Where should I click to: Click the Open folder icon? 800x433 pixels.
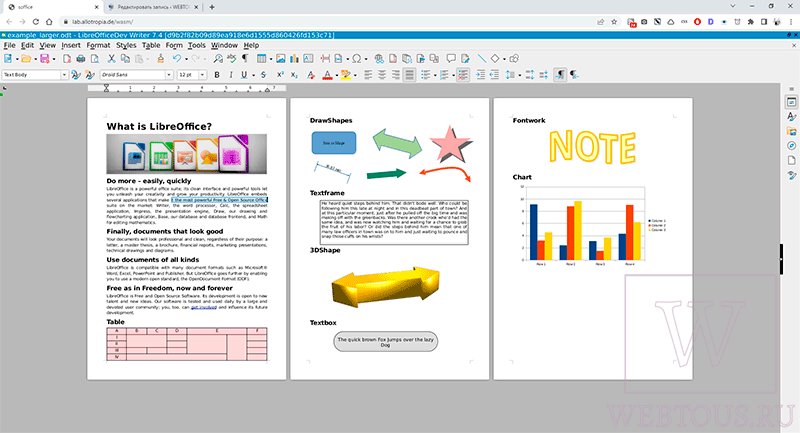pos(26,59)
